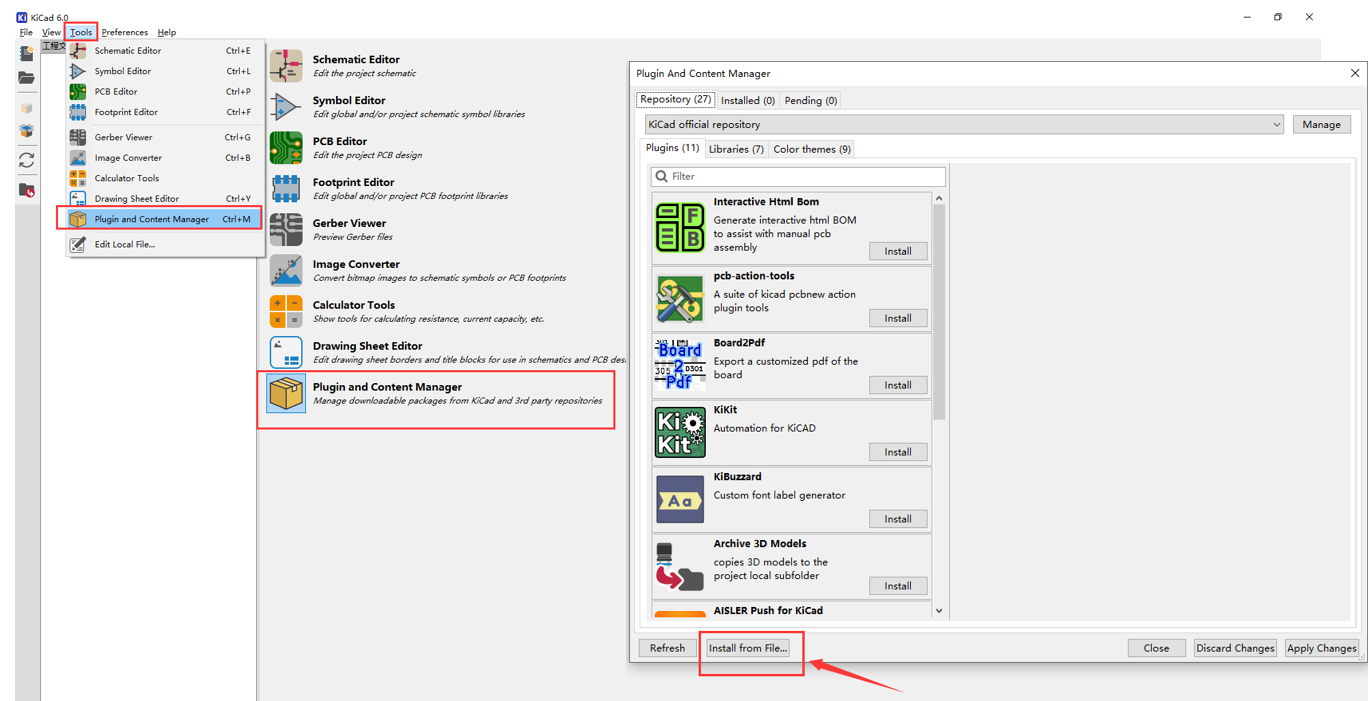Screen dimensions: 1368x701
Task: Launch PCB Editor from its green icon
Action: [286, 148]
